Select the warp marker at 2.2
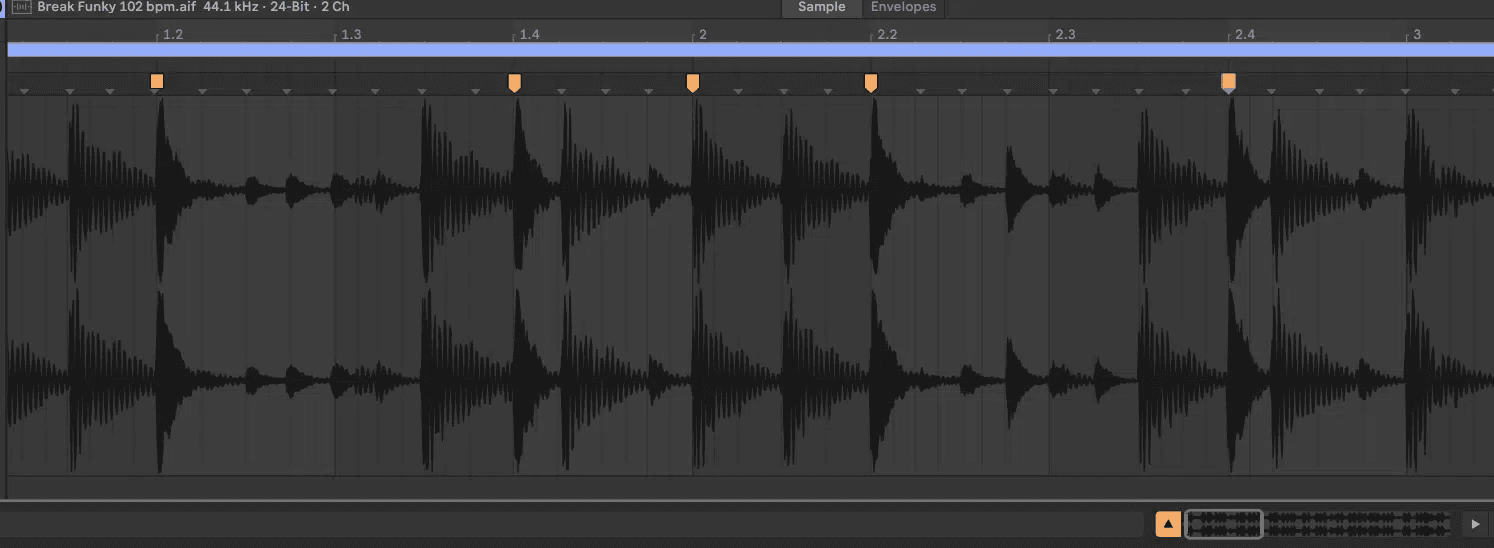The image size is (1494, 548). point(870,82)
